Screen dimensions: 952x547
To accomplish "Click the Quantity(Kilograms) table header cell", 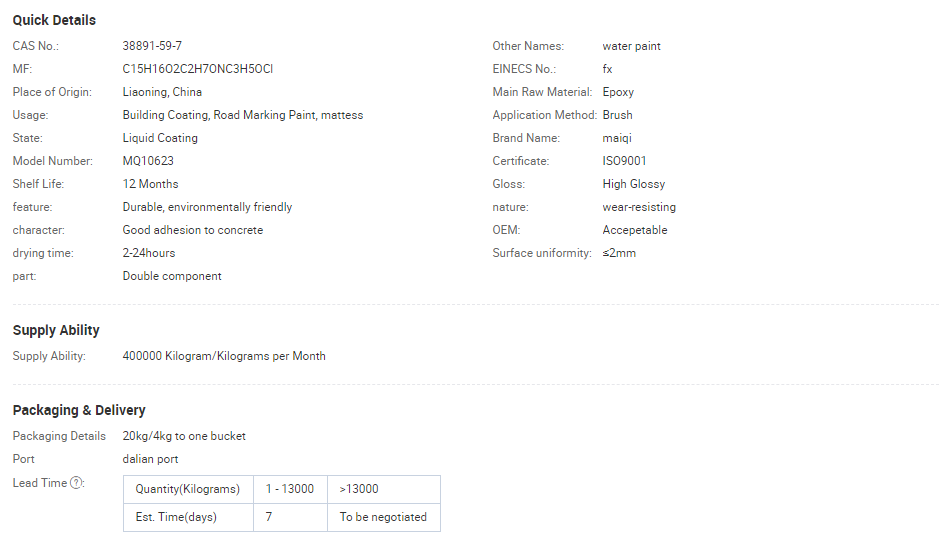I will click(x=188, y=489).
